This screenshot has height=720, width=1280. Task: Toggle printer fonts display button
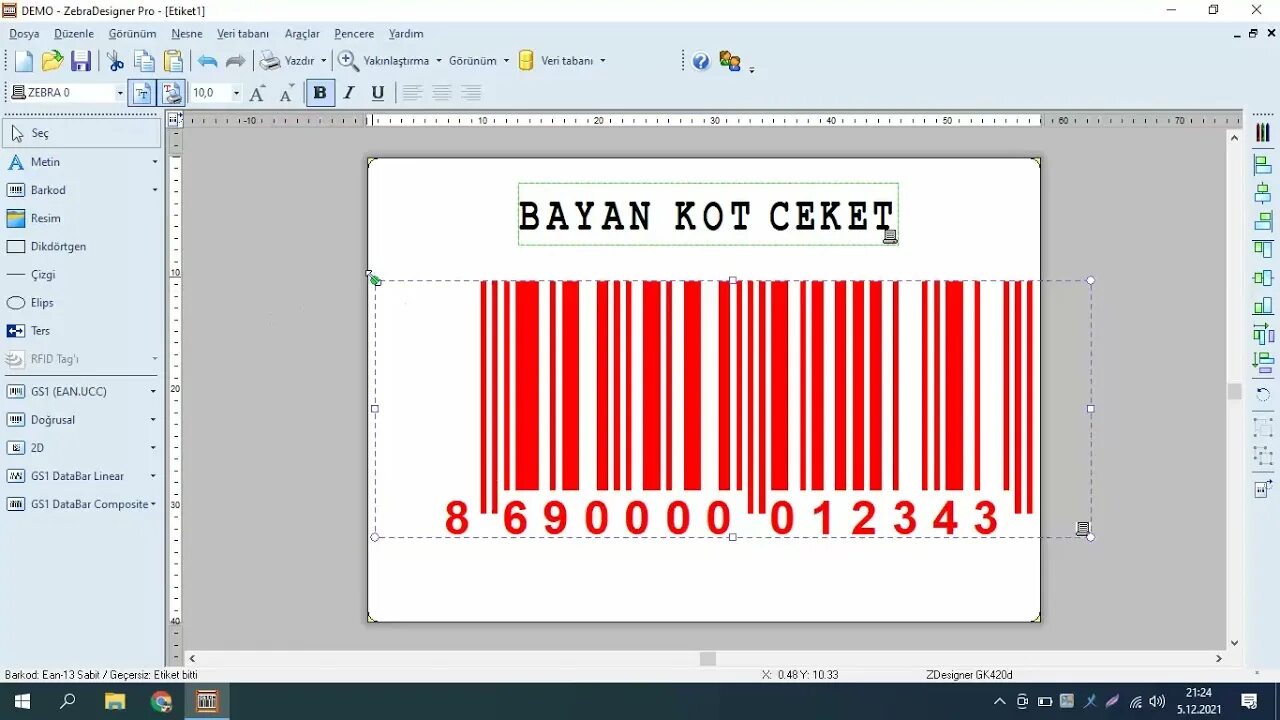click(x=172, y=93)
